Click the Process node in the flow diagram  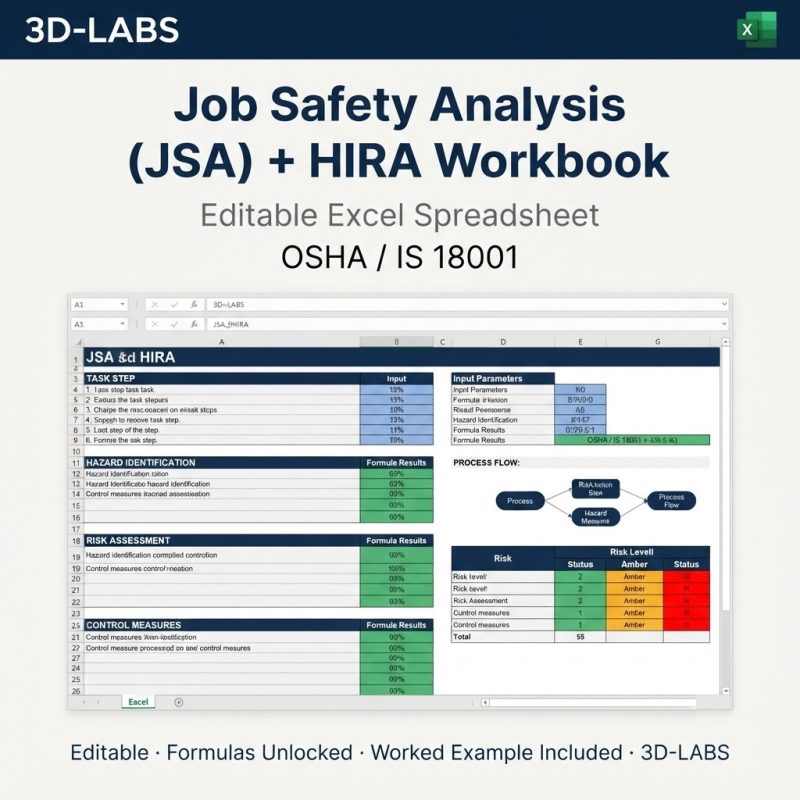pos(520,501)
